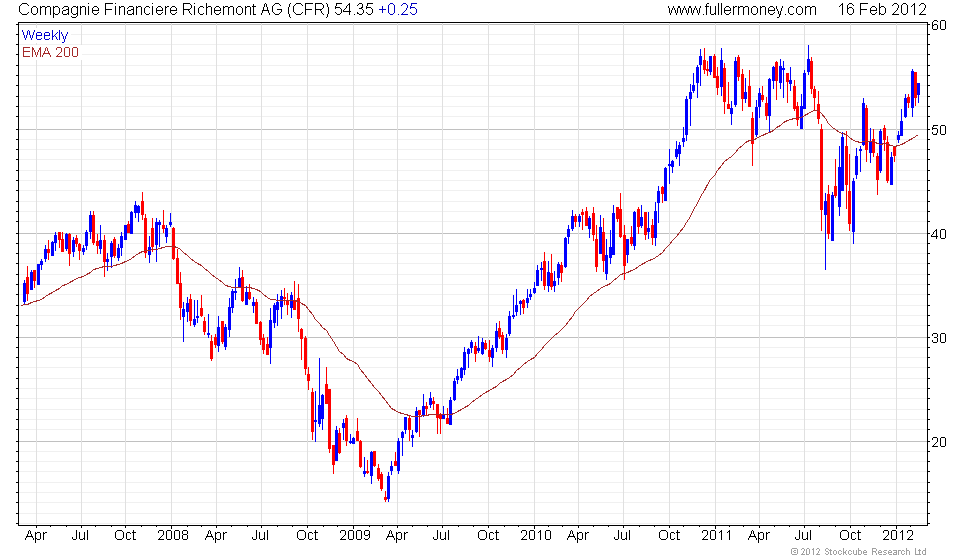
Task: Click the 2012 year label on time axis
Action: tap(898, 536)
